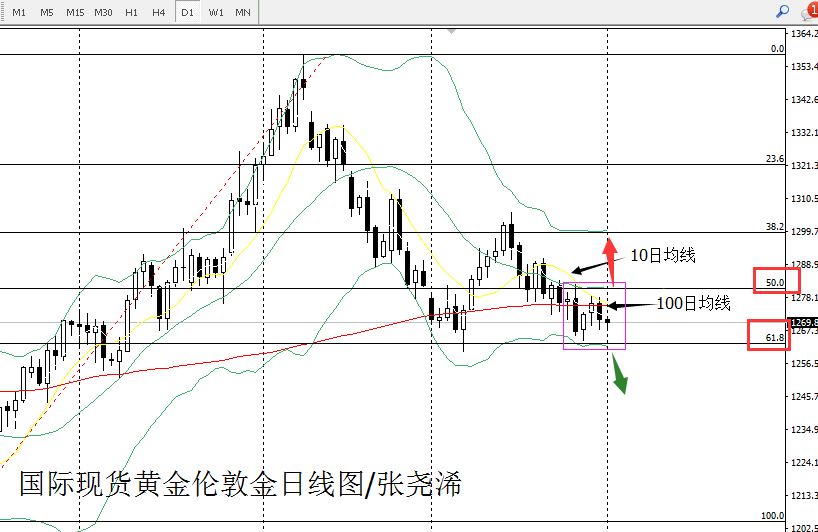818x532 pixels.
Task: Click the 1224.1 price scale value
Action: [x=804, y=462]
